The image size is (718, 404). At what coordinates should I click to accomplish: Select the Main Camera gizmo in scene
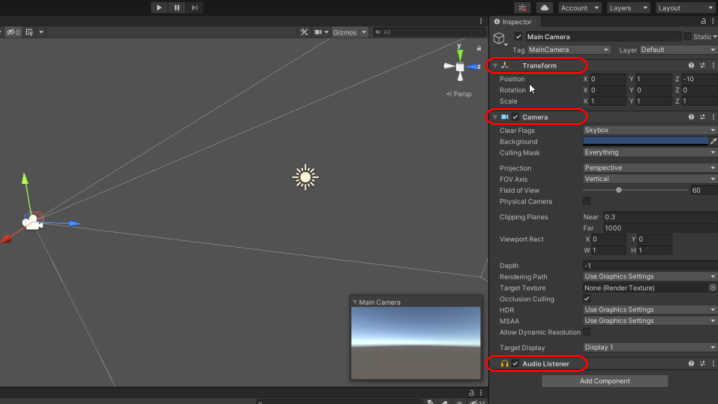(x=32, y=222)
